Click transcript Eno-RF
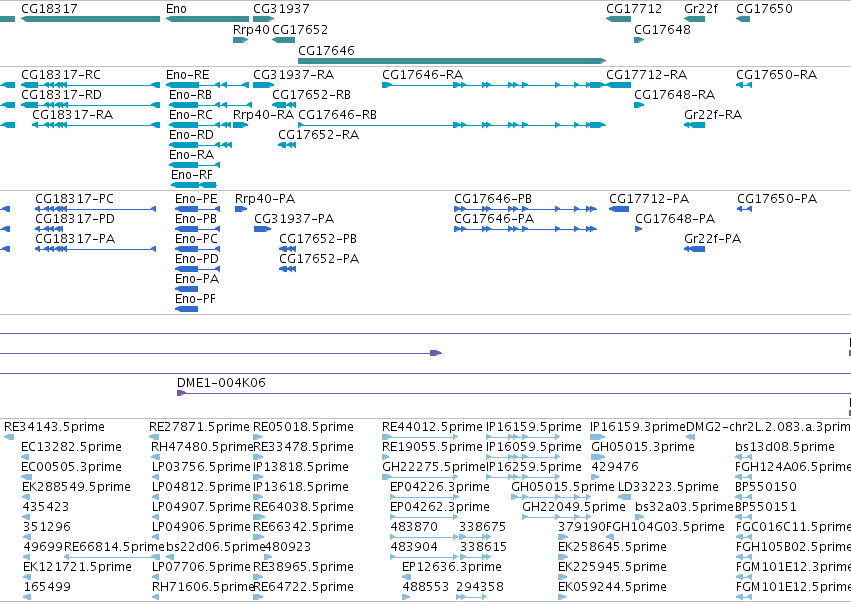Screen dimensions: 851x602 (192, 175)
